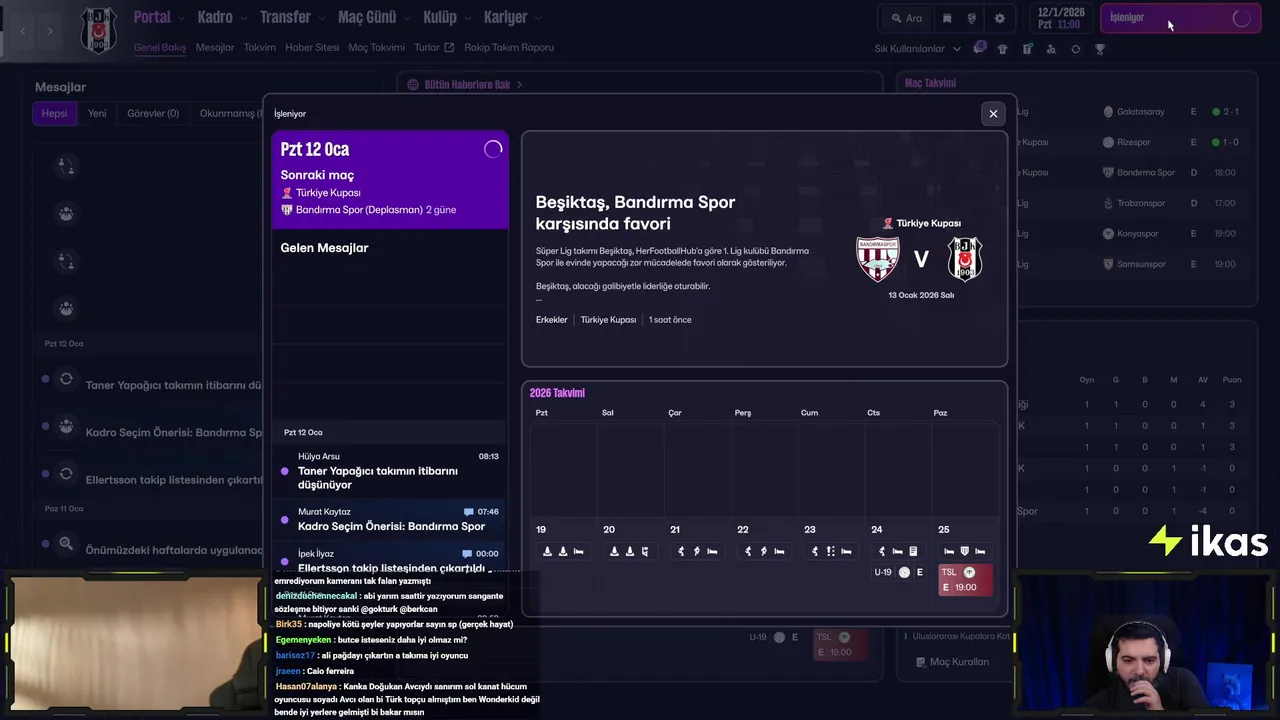Open the settings gear in top bar

[x=999, y=18]
